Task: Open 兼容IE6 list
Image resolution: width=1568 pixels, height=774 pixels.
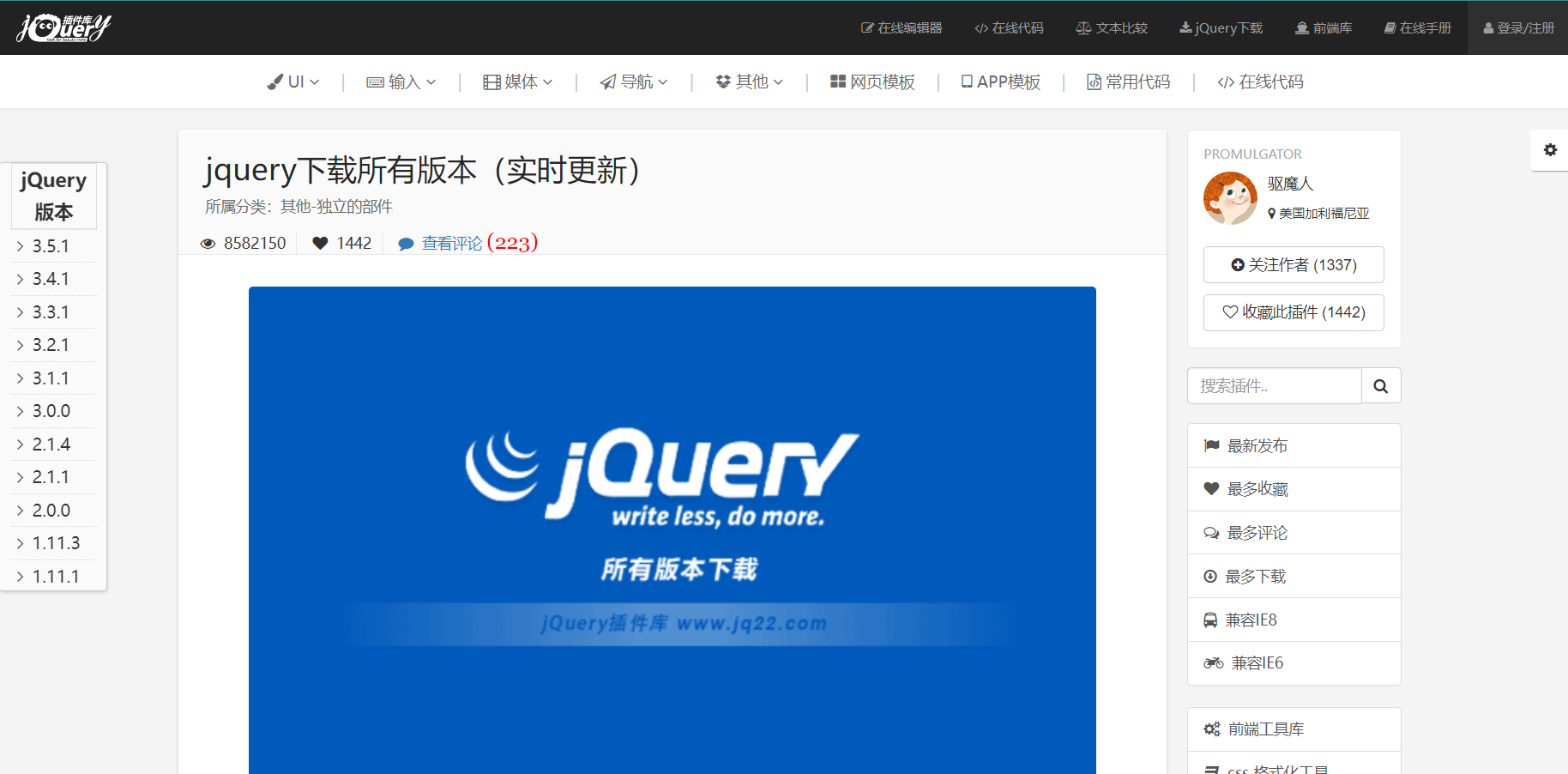Action: [x=1294, y=663]
